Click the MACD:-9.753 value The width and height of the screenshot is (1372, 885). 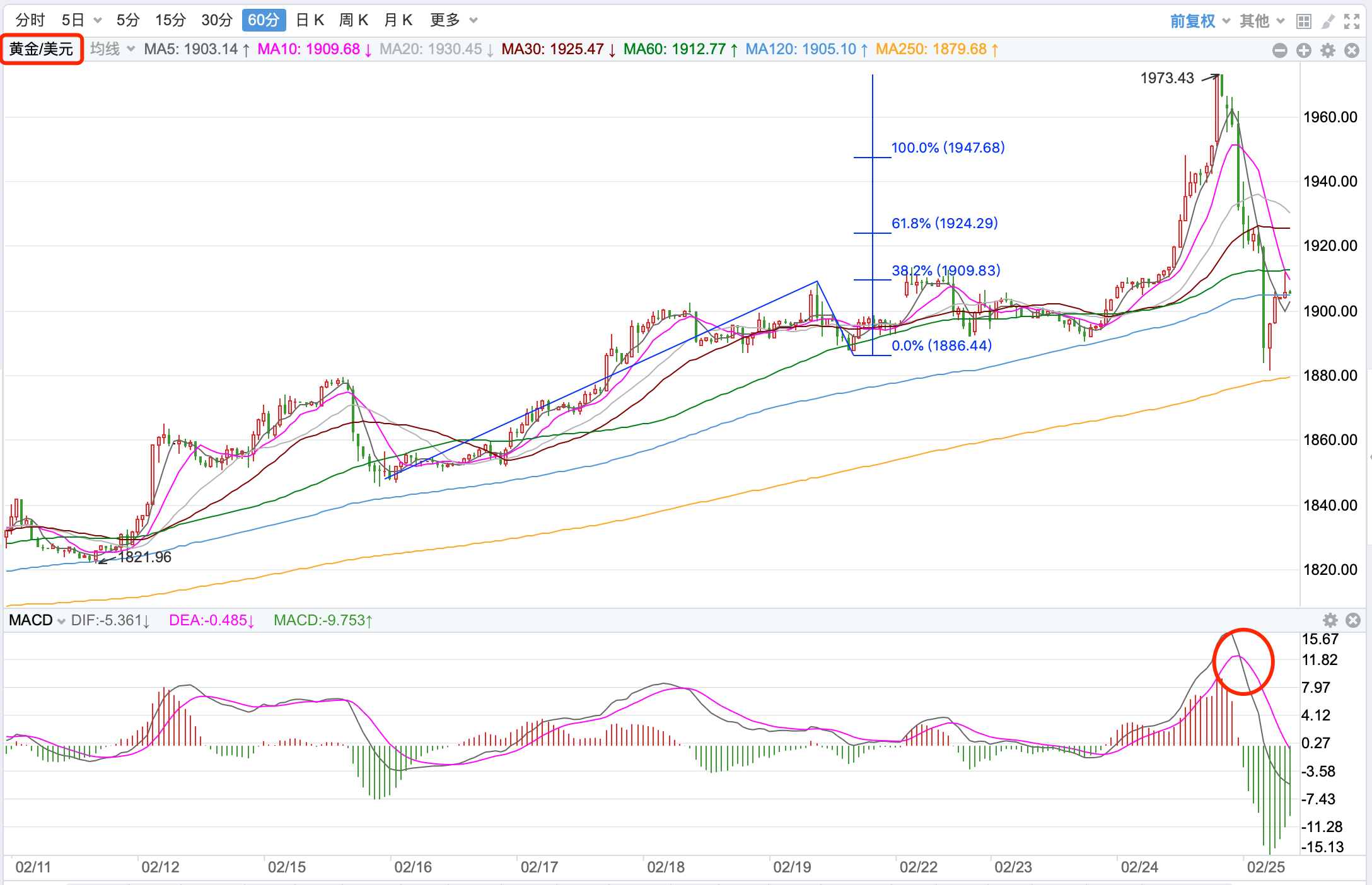323,620
